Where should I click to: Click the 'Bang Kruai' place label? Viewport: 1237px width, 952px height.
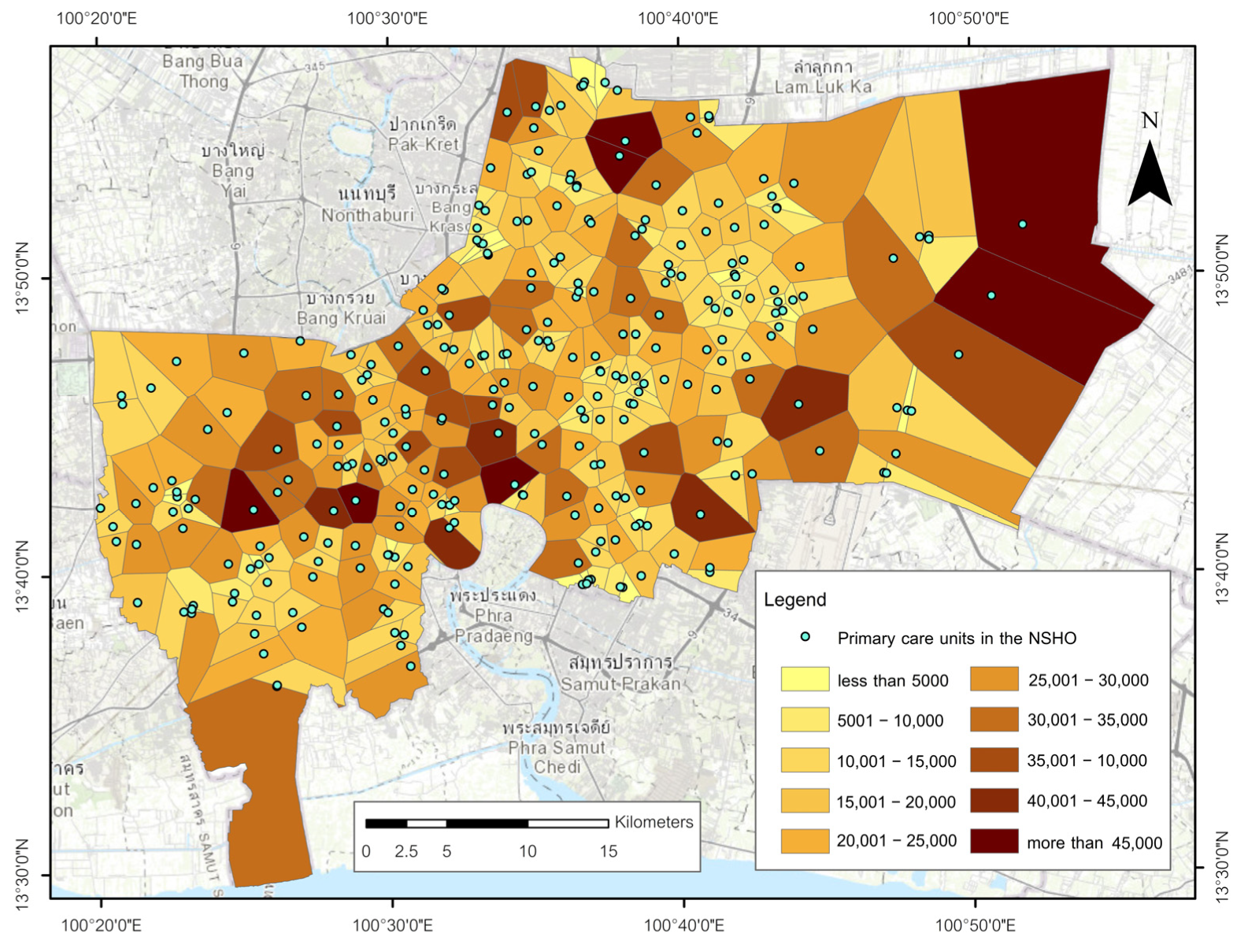[x=341, y=318]
